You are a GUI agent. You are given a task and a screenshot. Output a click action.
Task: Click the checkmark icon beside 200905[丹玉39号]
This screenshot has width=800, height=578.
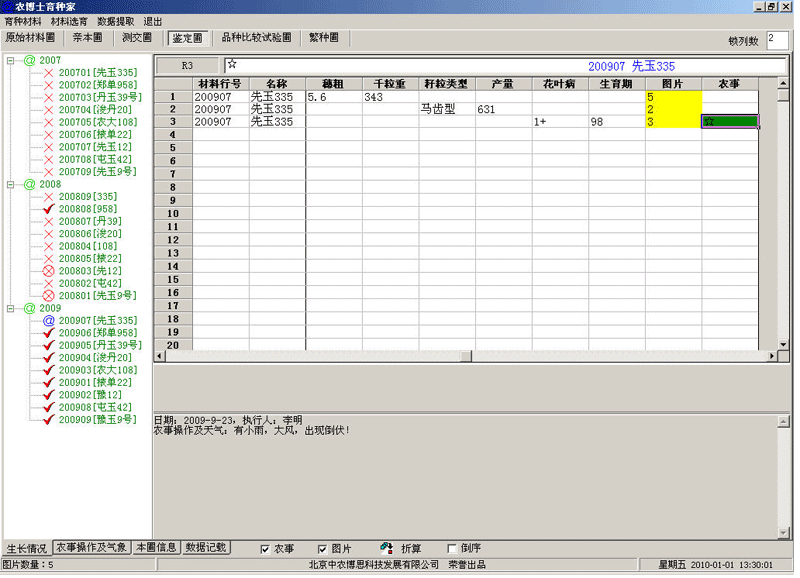[x=48, y=345]
